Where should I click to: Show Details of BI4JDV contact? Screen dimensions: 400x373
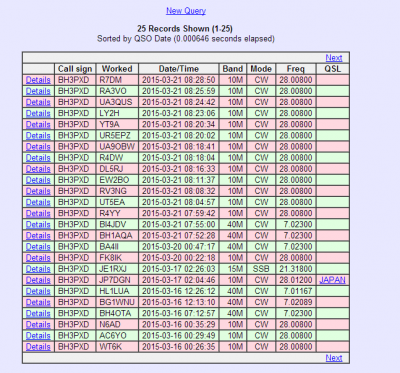(x=38, y=224)
